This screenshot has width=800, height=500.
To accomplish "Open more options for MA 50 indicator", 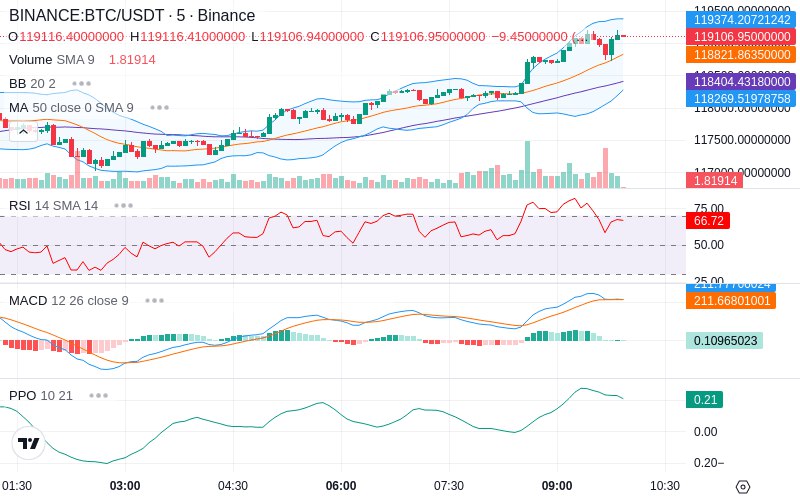I will [160, 108].
